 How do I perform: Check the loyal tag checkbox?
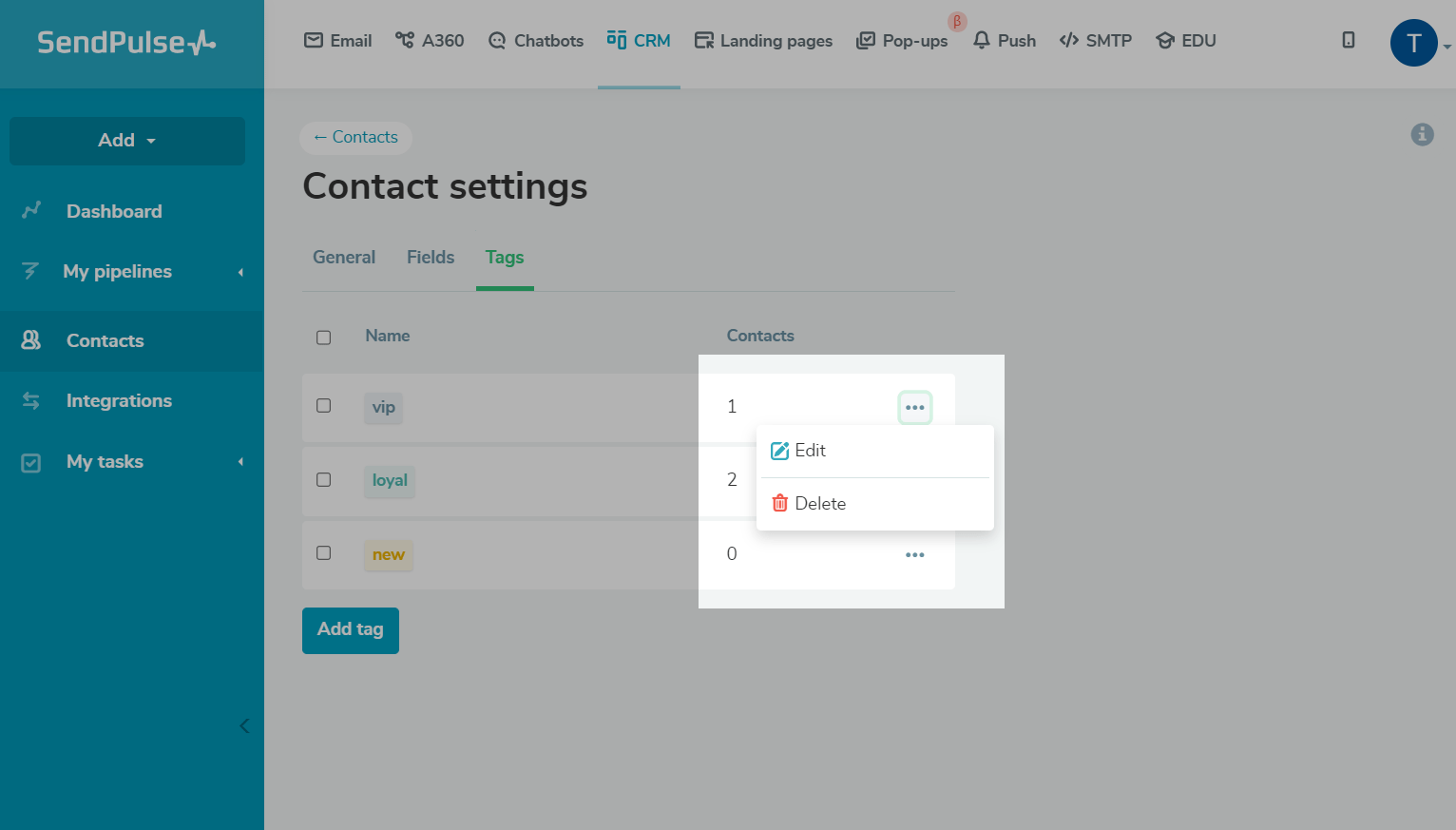324,480
